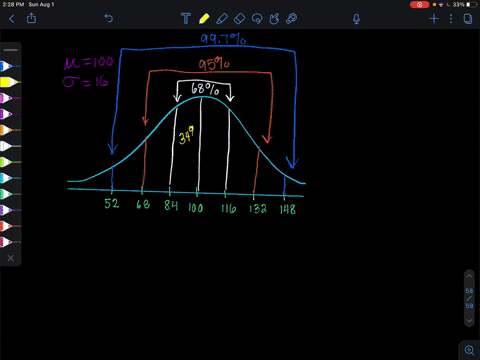
Task: Click the red screen recording indicator
Action: 419,5
